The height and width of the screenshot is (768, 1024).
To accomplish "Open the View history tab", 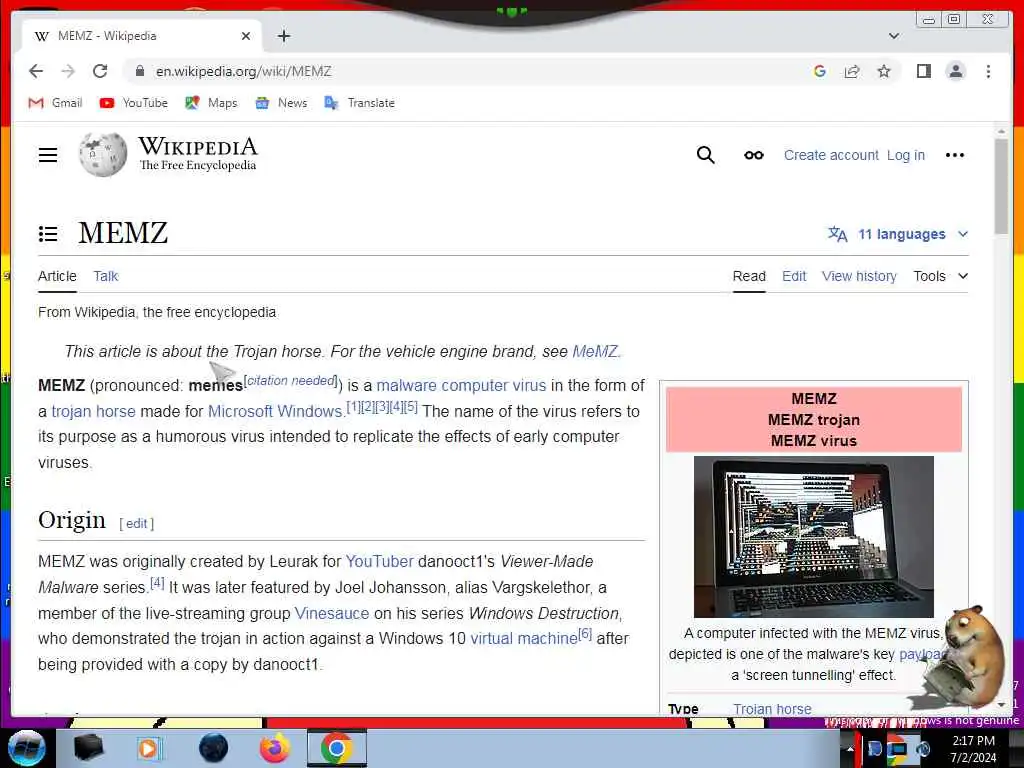I will pos(859,276).
